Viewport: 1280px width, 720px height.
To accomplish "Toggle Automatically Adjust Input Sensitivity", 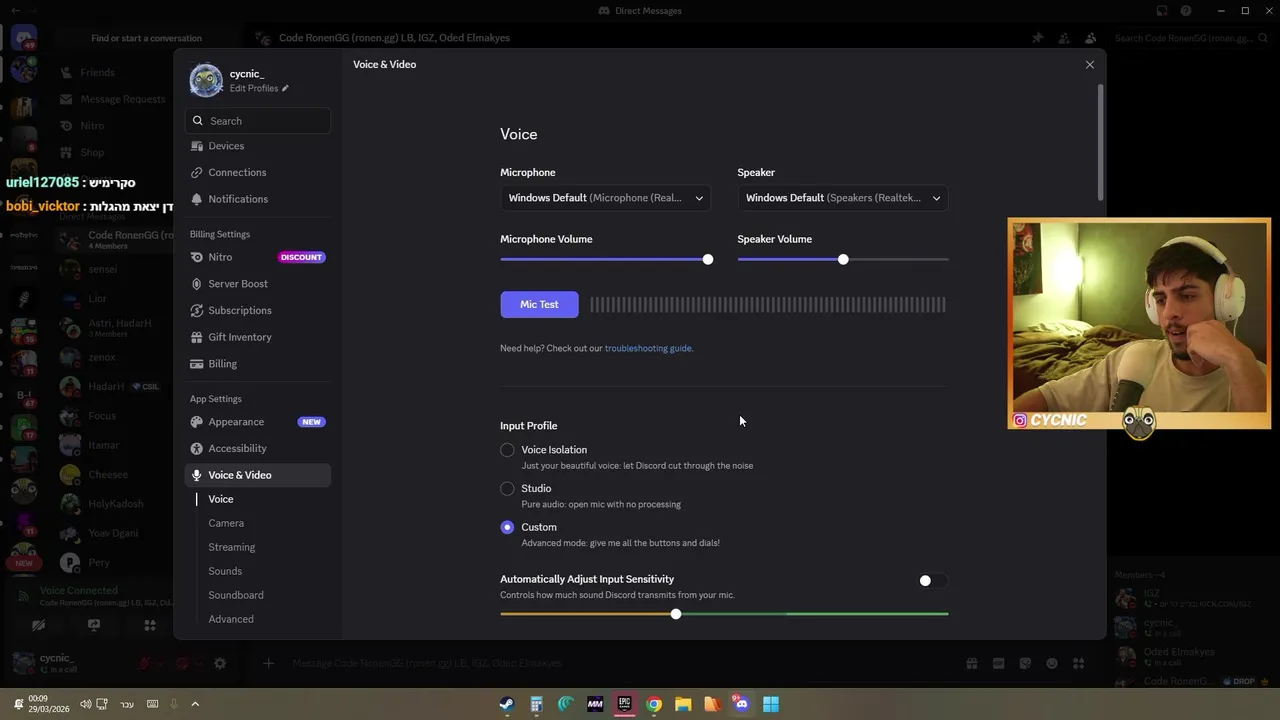I will pyautogui.click(x=931, y=580).
